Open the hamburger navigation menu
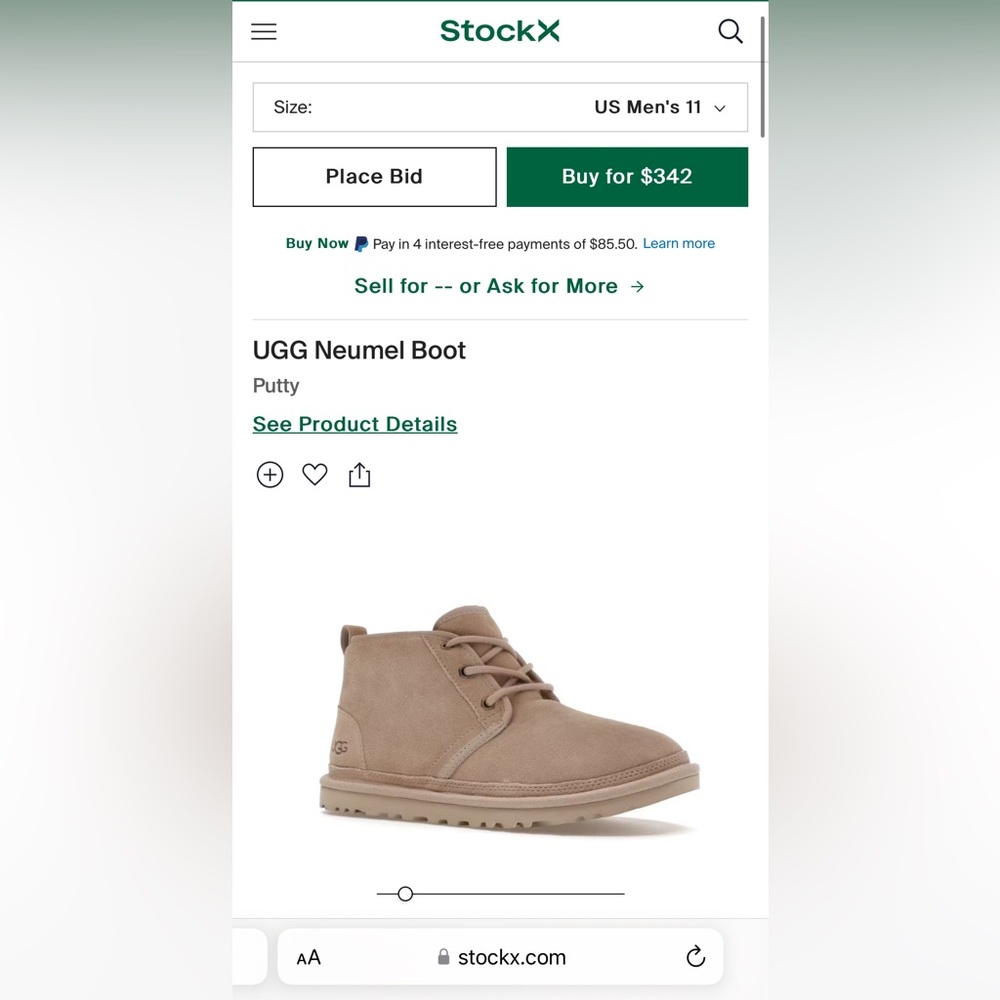Image resolution: width=1000 pixels, height=1000 pixels. (264, 32)
